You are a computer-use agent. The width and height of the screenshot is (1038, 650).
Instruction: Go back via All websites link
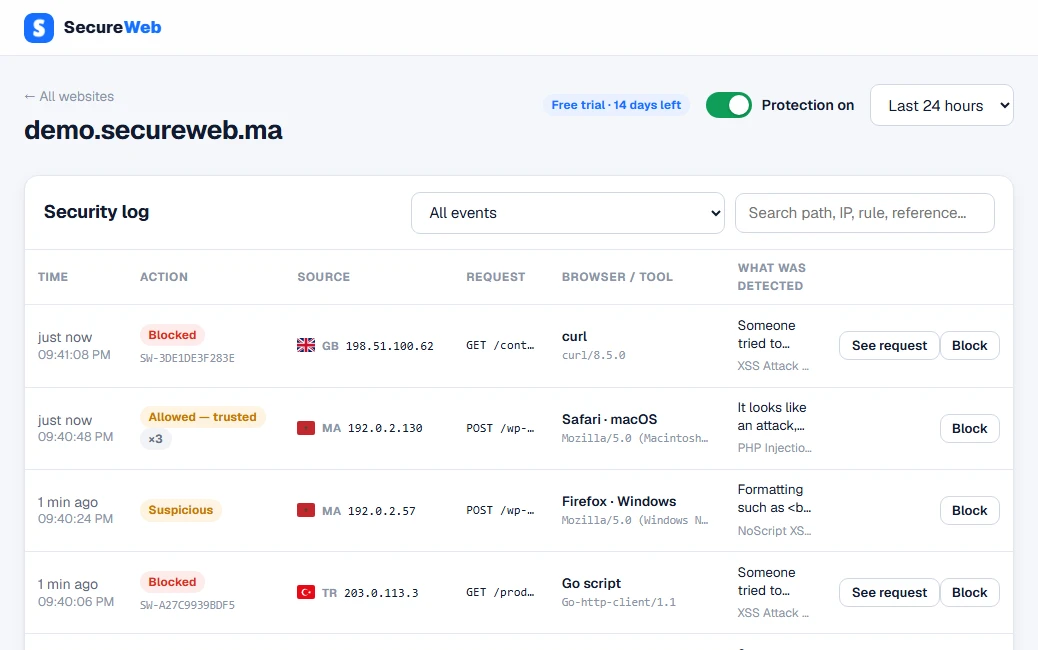(x=69, y=97)
